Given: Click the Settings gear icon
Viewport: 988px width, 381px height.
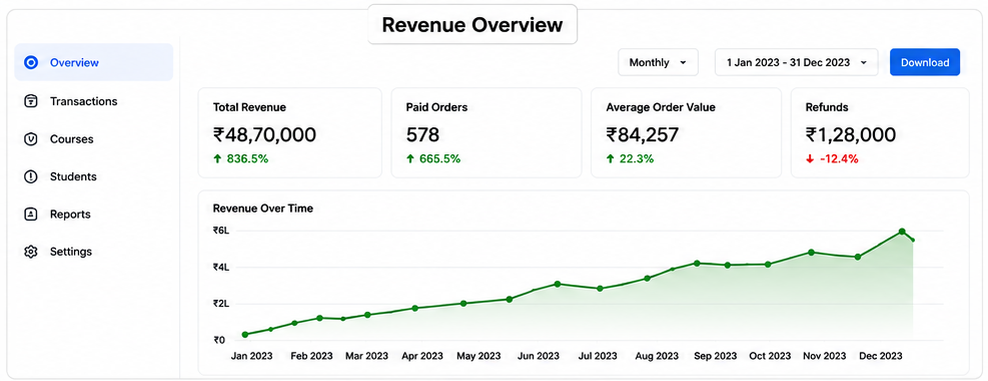Looking at the screenshot, I should (x=31, y=252).
